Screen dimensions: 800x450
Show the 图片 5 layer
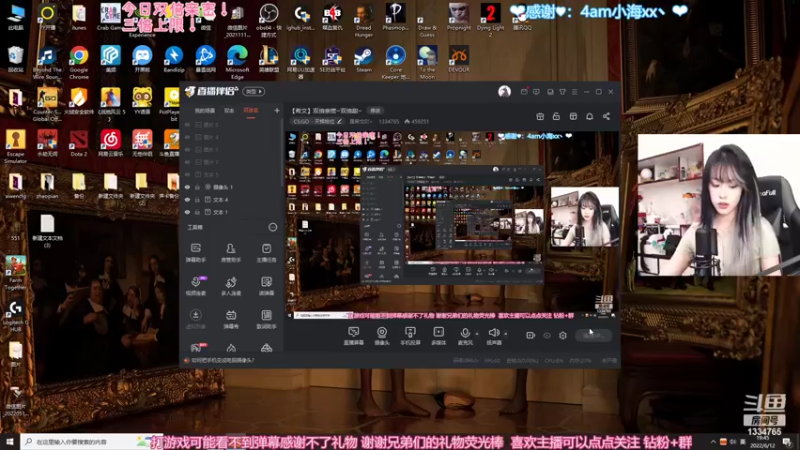pos(187,124)
